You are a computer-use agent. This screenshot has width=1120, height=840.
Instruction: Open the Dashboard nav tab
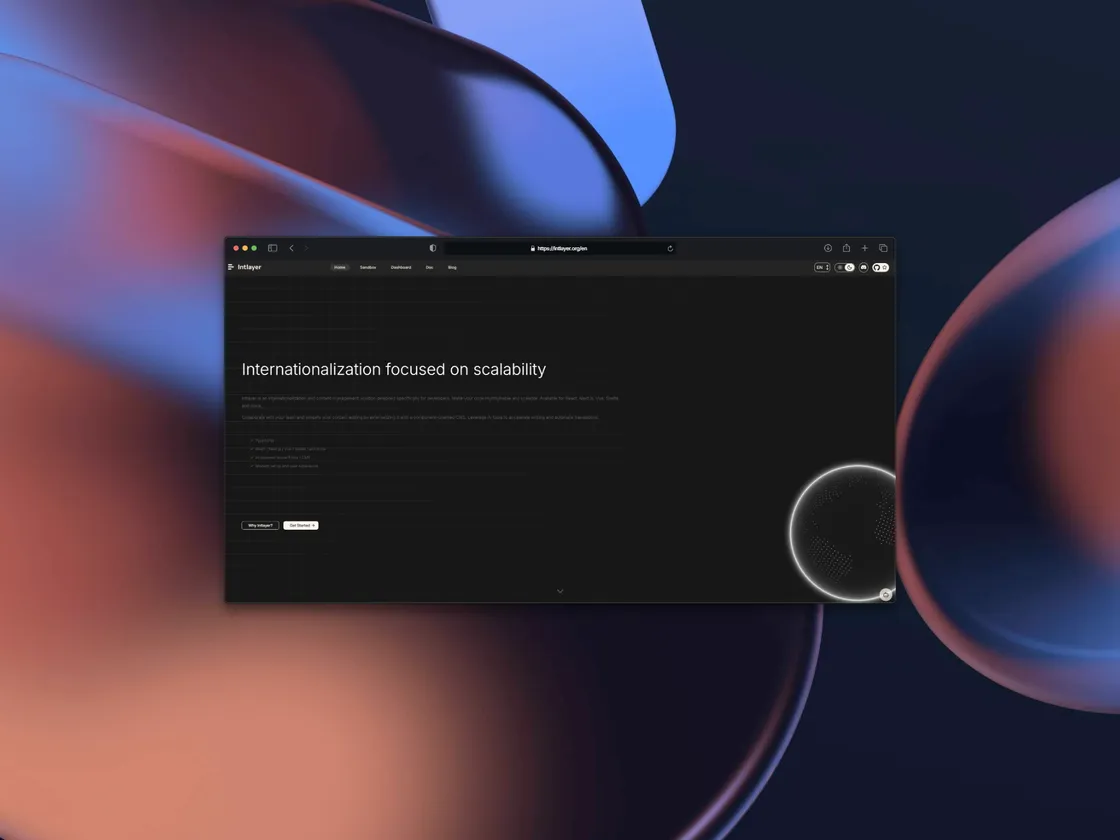[401, 267]
